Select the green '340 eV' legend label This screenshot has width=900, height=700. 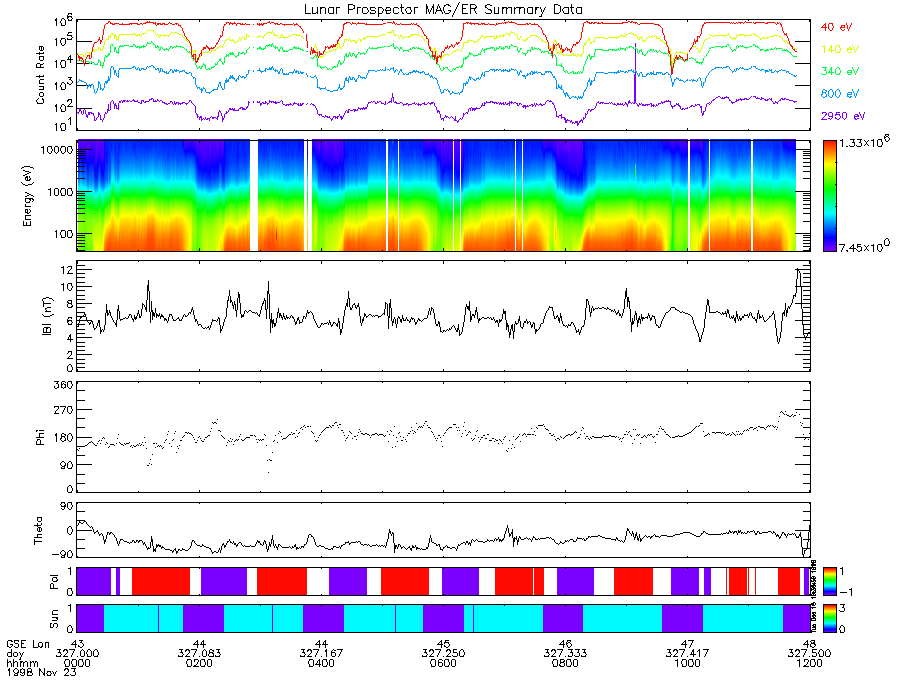pos(840,71)
